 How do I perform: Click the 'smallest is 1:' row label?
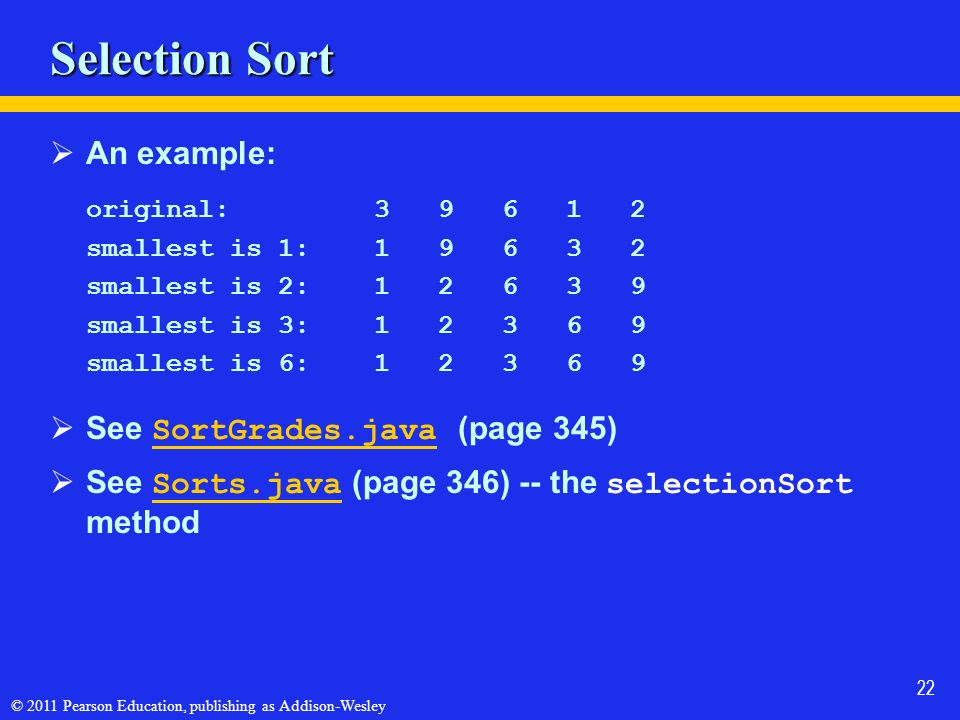point(197,249)
